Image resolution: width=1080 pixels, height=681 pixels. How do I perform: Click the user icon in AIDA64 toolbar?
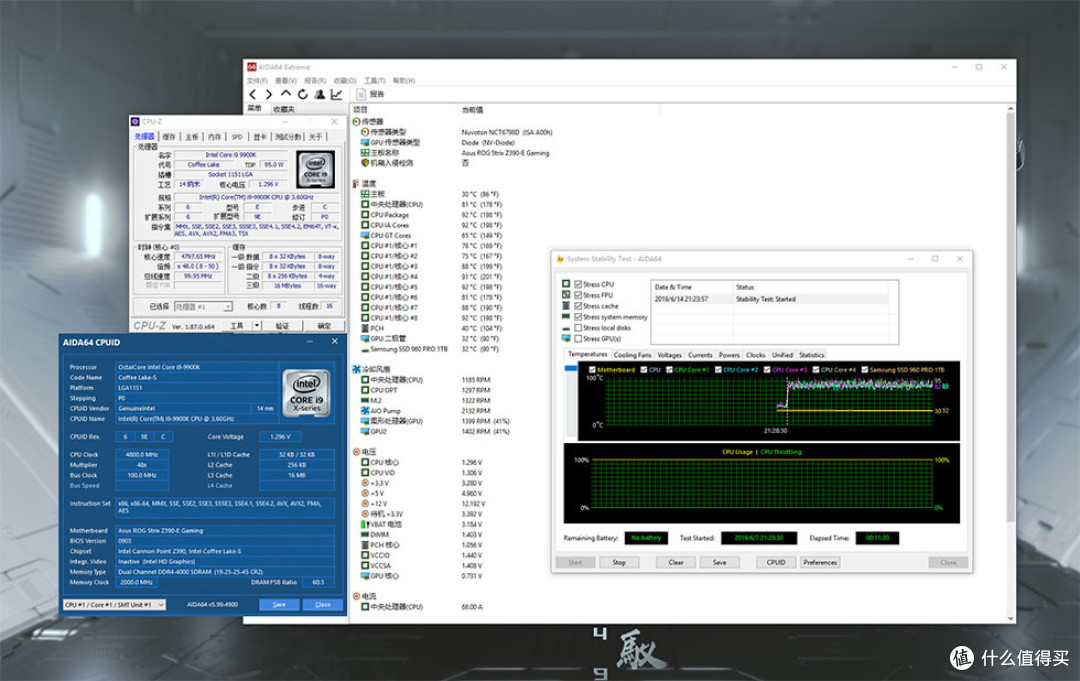click(x=320, y=94)
